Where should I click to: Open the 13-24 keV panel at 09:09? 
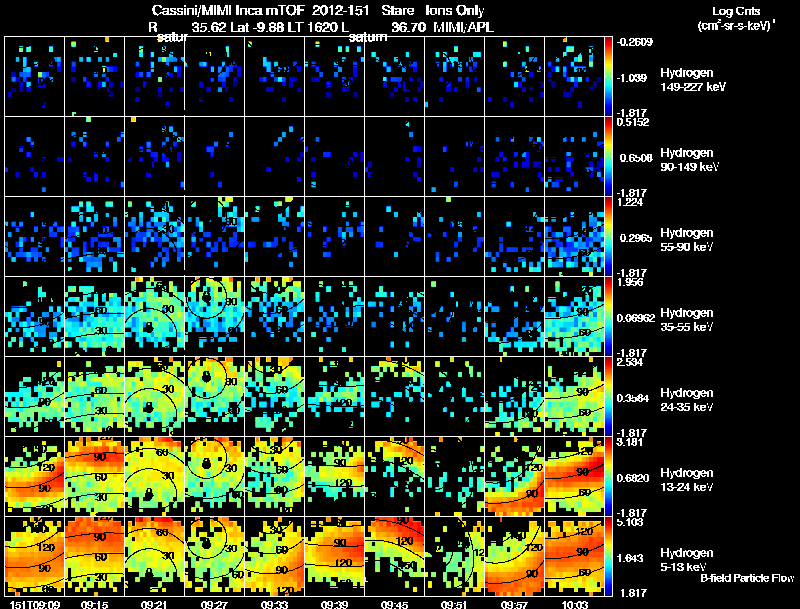click(x=34, y=477)
